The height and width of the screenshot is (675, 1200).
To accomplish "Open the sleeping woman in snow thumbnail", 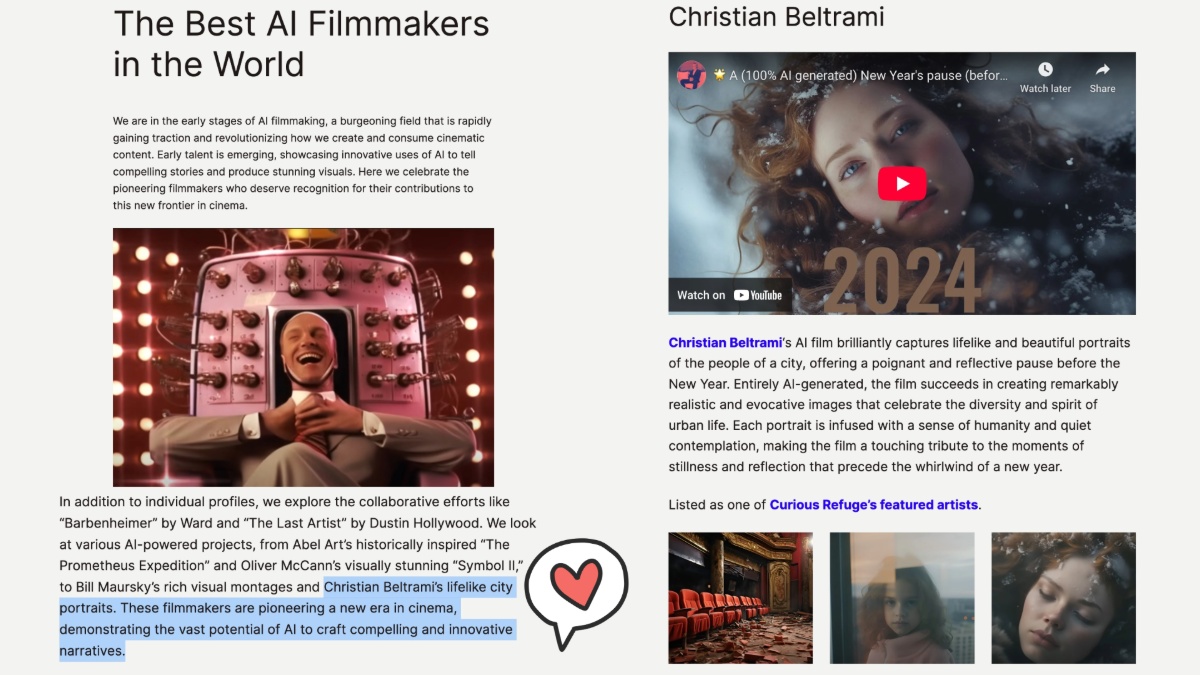I will (1063, 598).
